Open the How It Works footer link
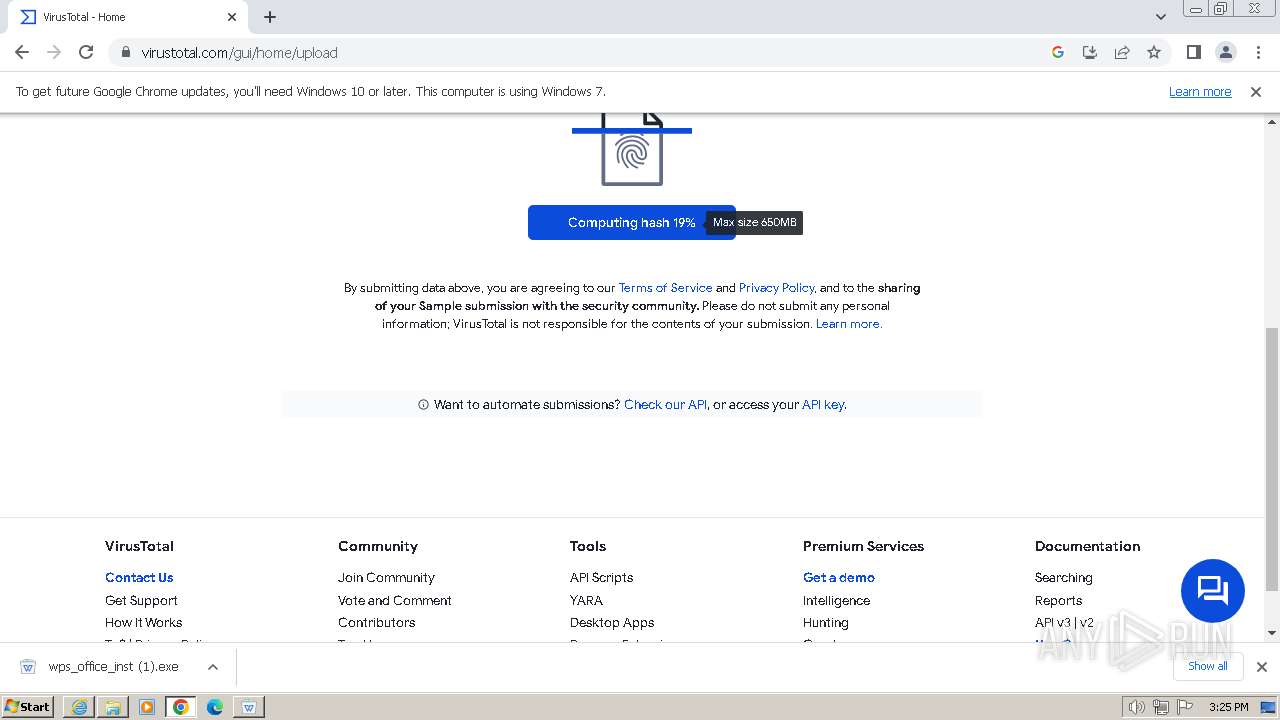Screen dimensions: 1280x720 click(143, 622)
